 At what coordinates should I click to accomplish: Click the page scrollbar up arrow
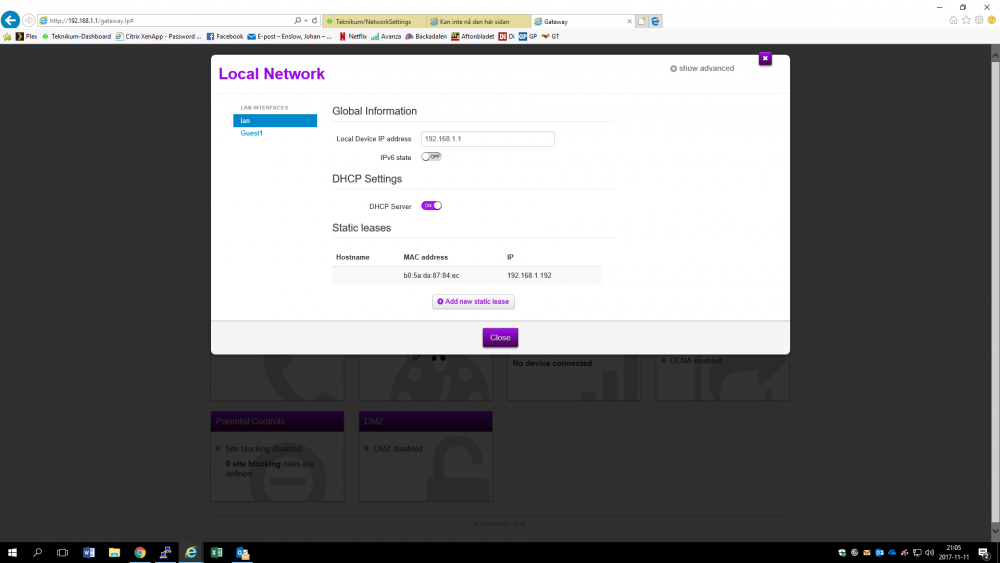click(995, 55)
